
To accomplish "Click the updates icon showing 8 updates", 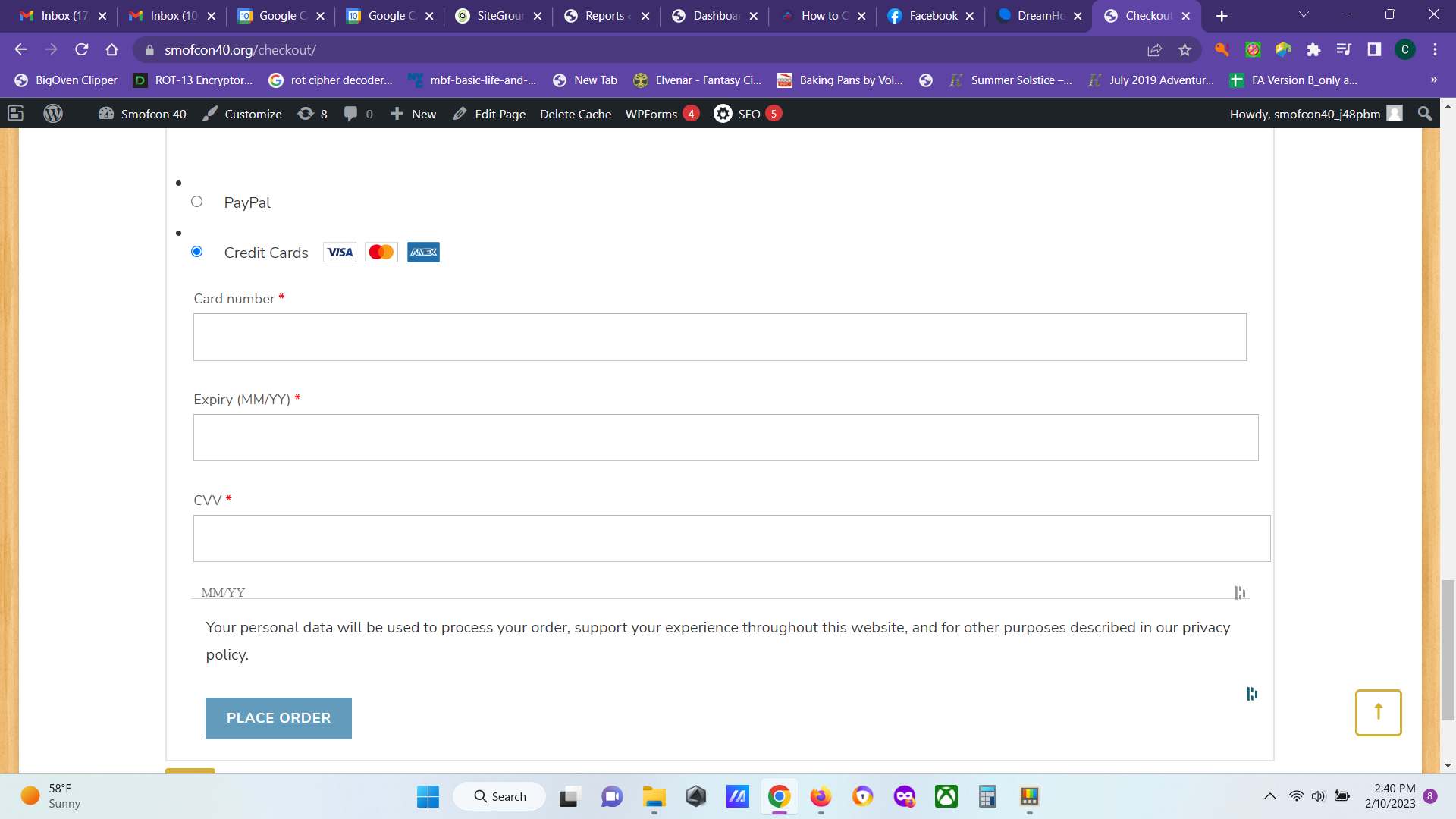I will point(312,114).
